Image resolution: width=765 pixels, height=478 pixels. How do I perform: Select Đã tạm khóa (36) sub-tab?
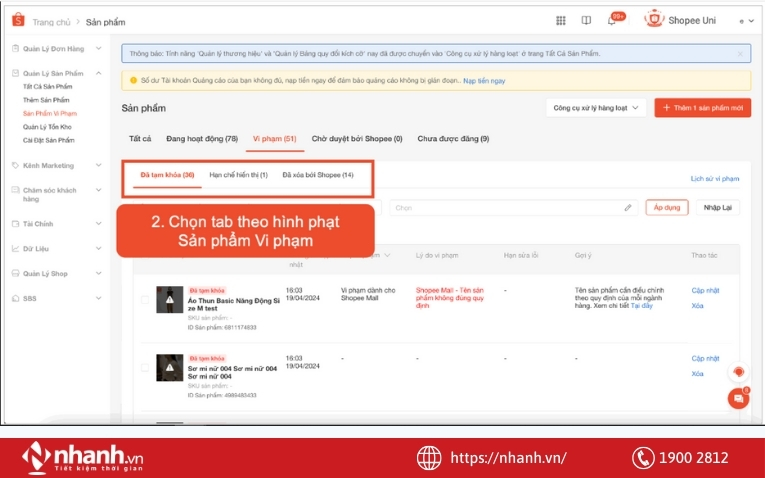(x=167, y=175)
